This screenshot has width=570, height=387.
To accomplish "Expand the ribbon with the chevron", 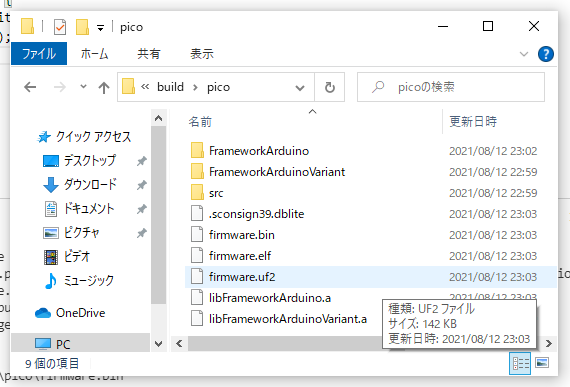I will pyautogui.click(x=524, y=54).
